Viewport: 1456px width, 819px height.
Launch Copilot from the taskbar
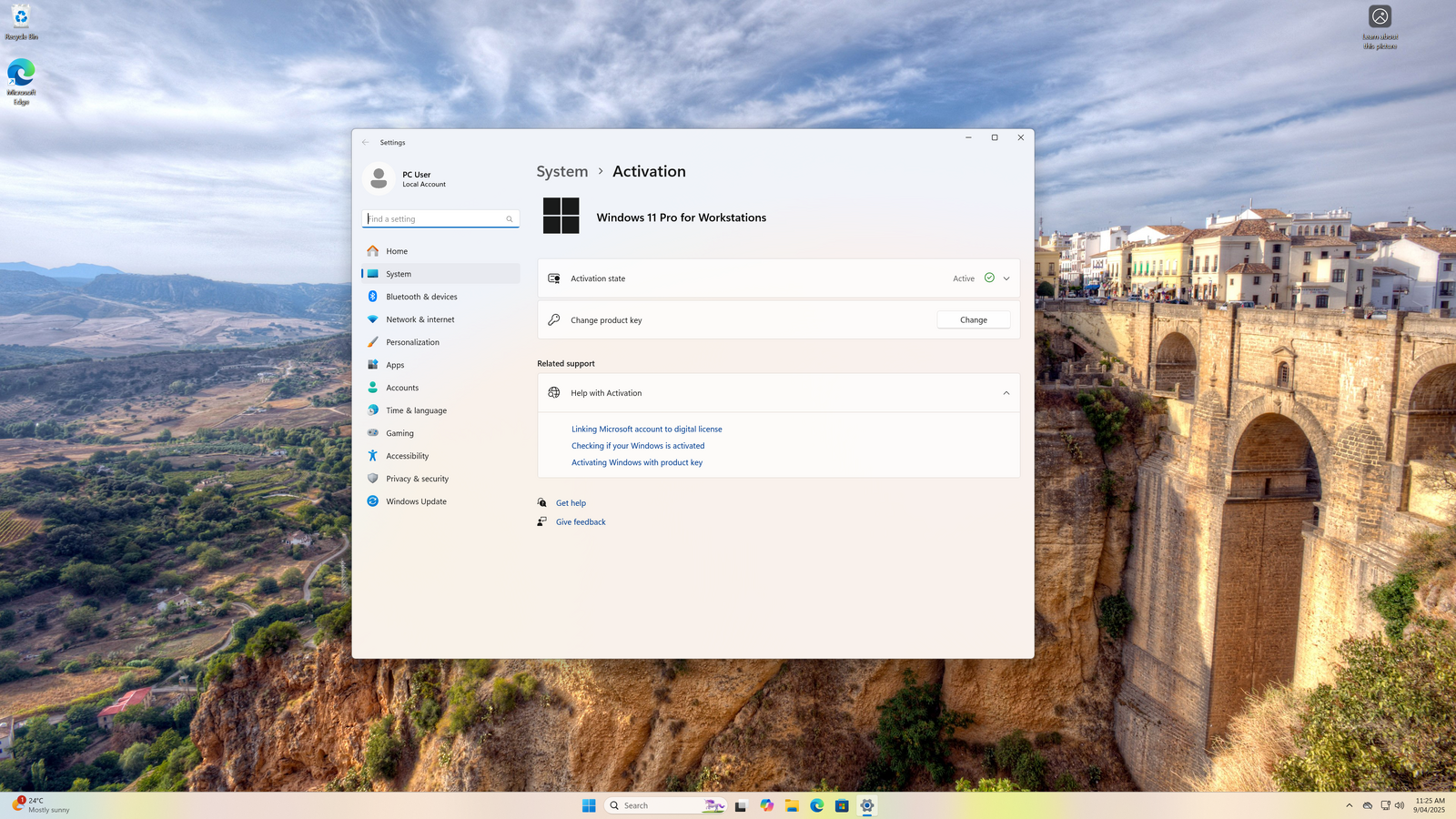[767, 805]
